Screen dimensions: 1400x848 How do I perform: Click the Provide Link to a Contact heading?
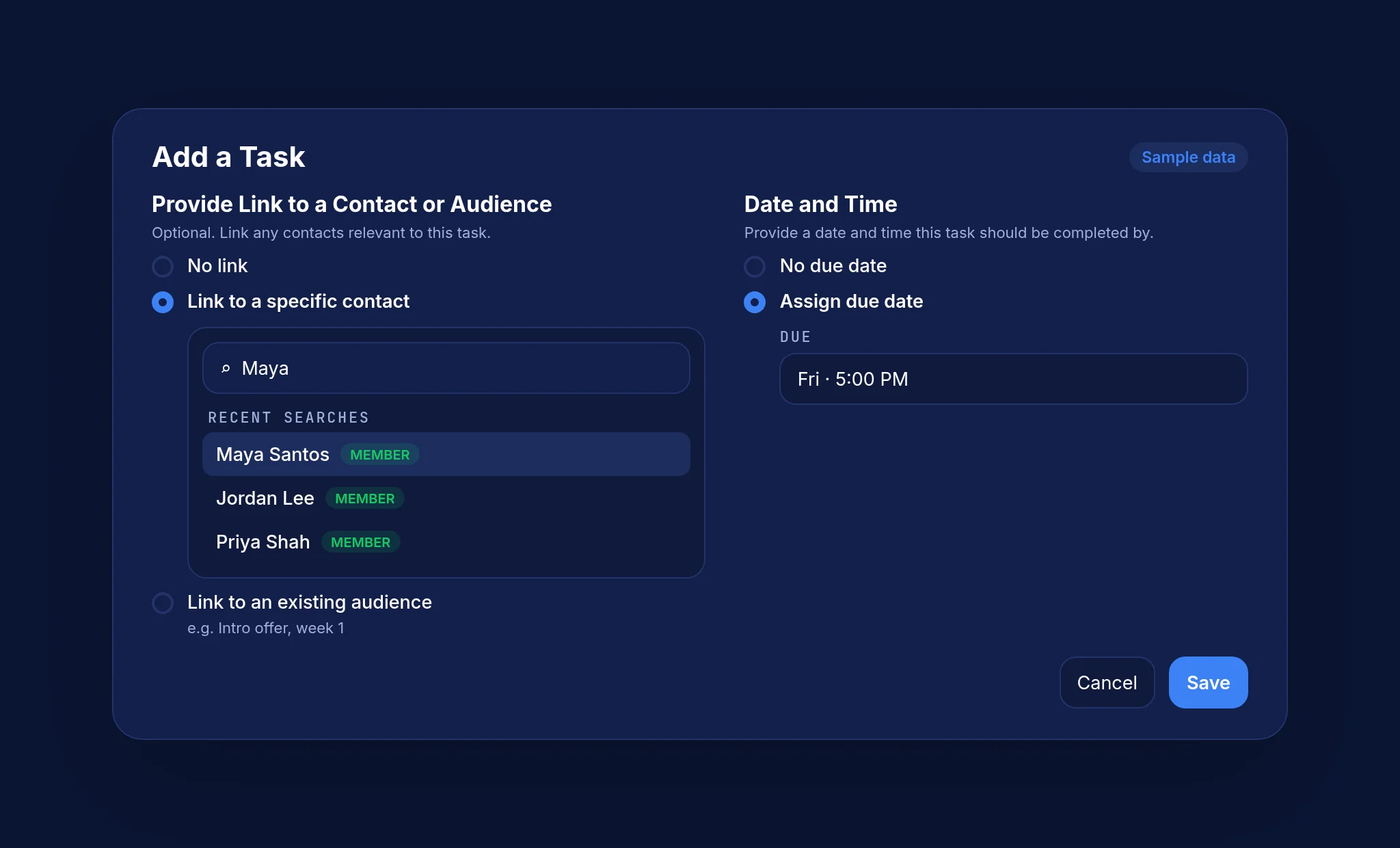pos(351,204)
